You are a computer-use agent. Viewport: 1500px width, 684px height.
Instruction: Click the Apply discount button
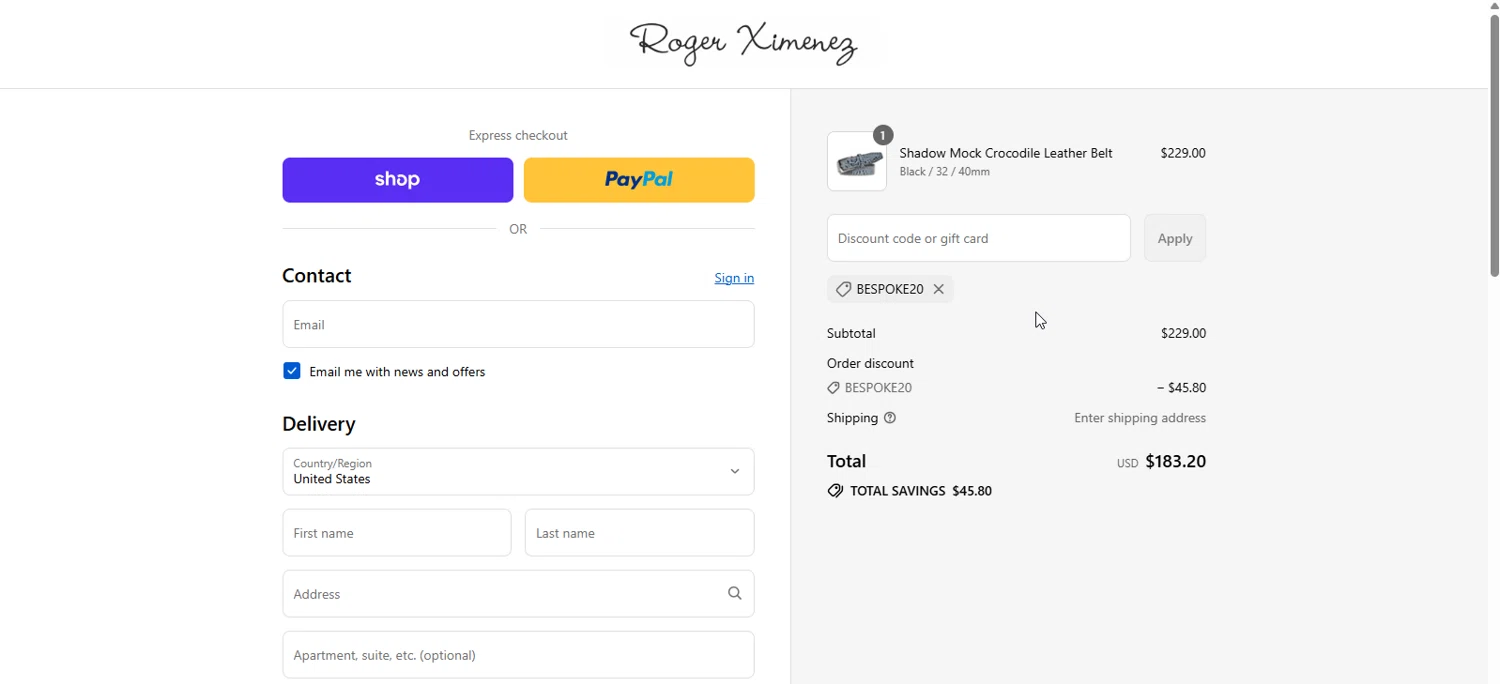(x=1175, y=238)
